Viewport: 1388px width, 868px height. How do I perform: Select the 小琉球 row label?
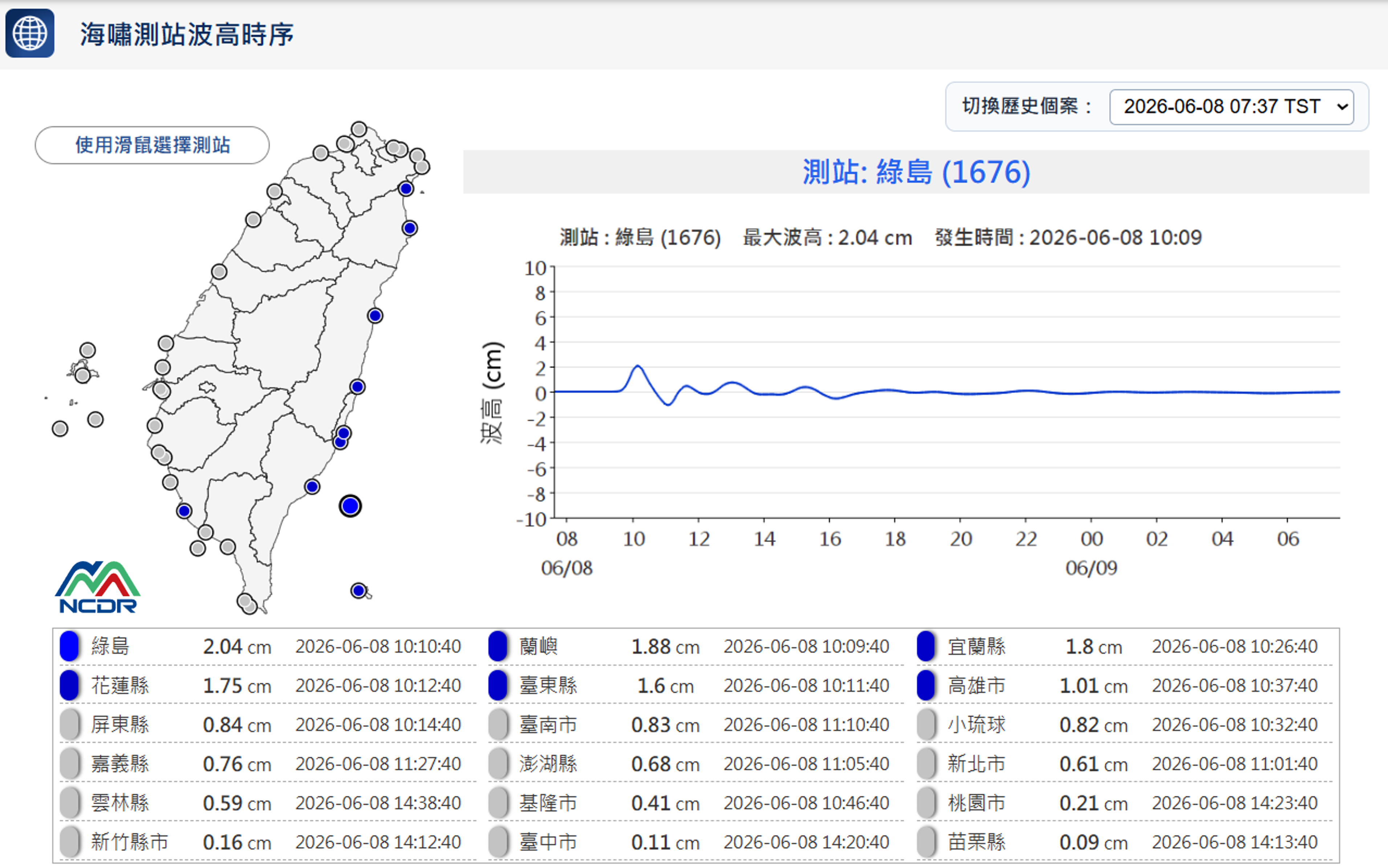tap(977, 725)
